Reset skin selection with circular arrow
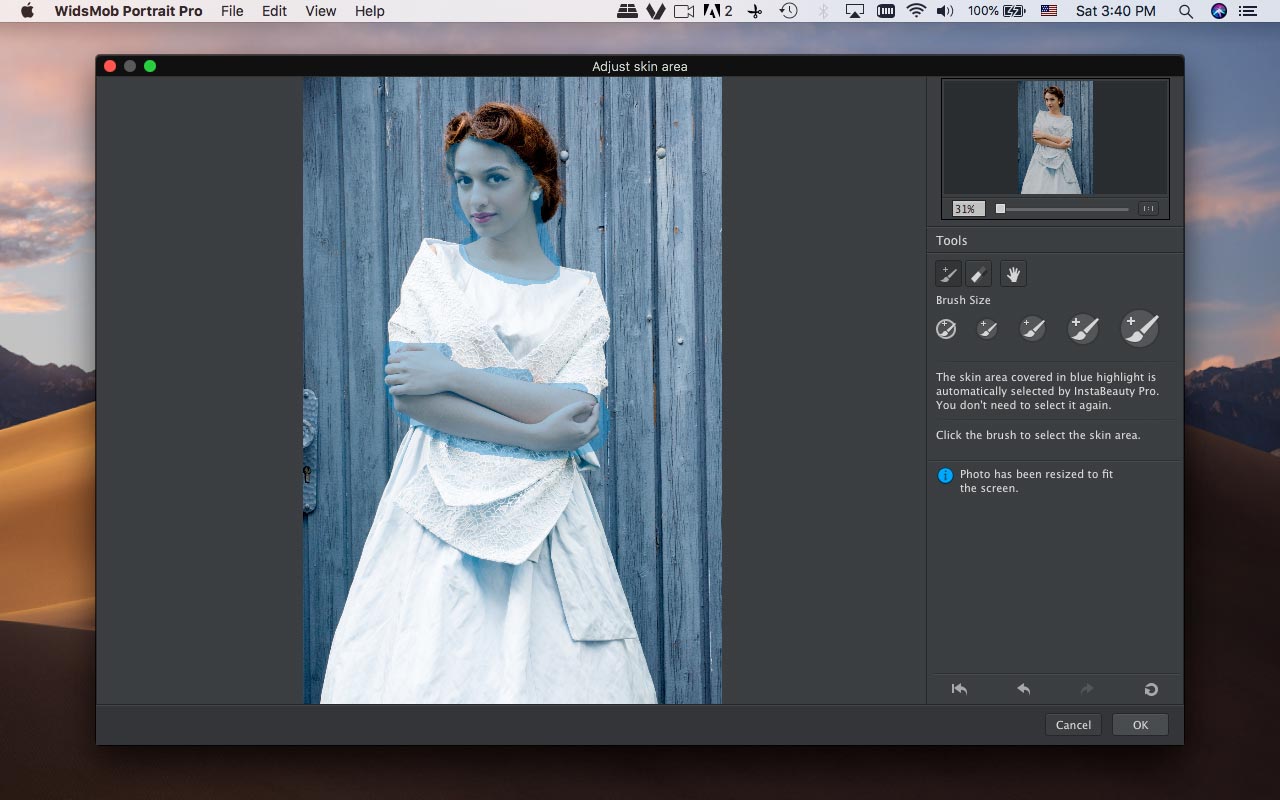The width and height of the screenshot is (1280, 800). pyautogui.click(x=1151, y=689)
